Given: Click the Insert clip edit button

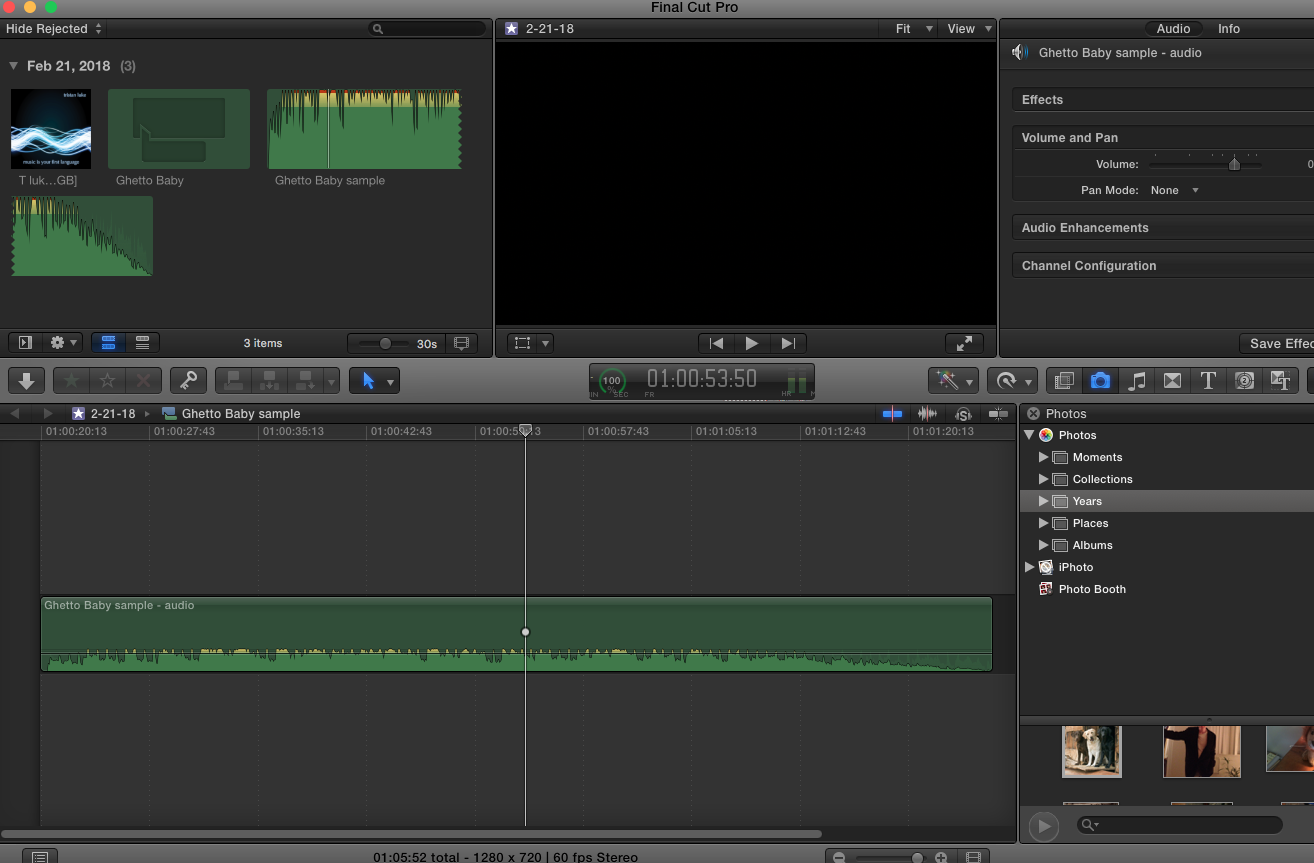Looking at the screenshot, I should [269, 380].
